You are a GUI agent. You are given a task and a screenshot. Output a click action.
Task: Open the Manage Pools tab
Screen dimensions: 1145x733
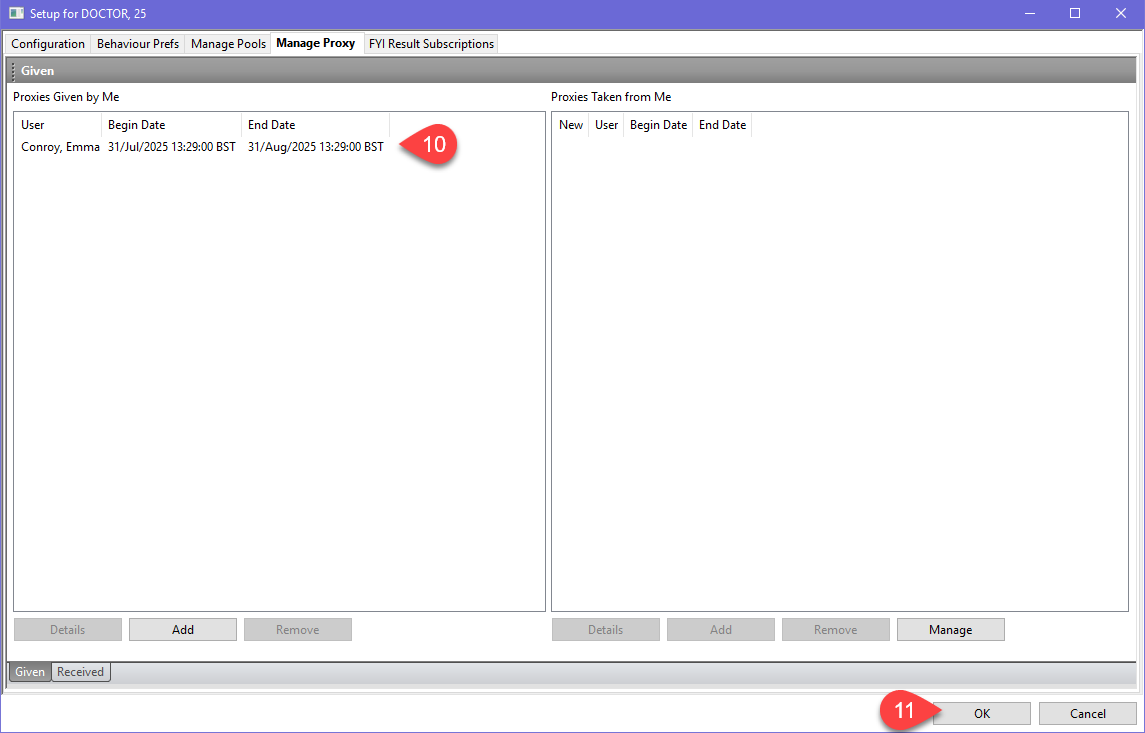(229, 44)
